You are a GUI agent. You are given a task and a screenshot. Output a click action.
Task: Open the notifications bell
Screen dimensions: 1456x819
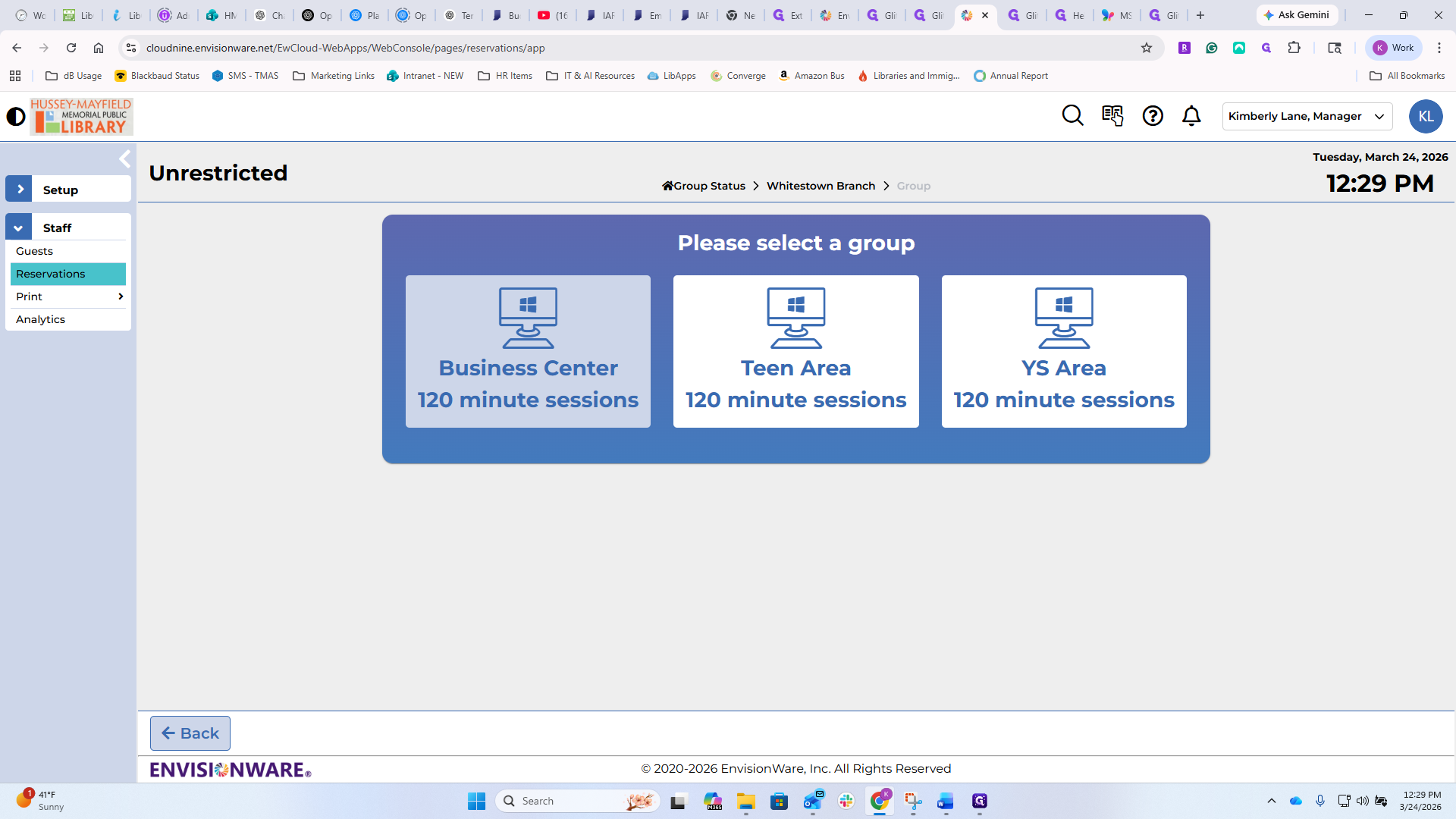pos(1191,115)
